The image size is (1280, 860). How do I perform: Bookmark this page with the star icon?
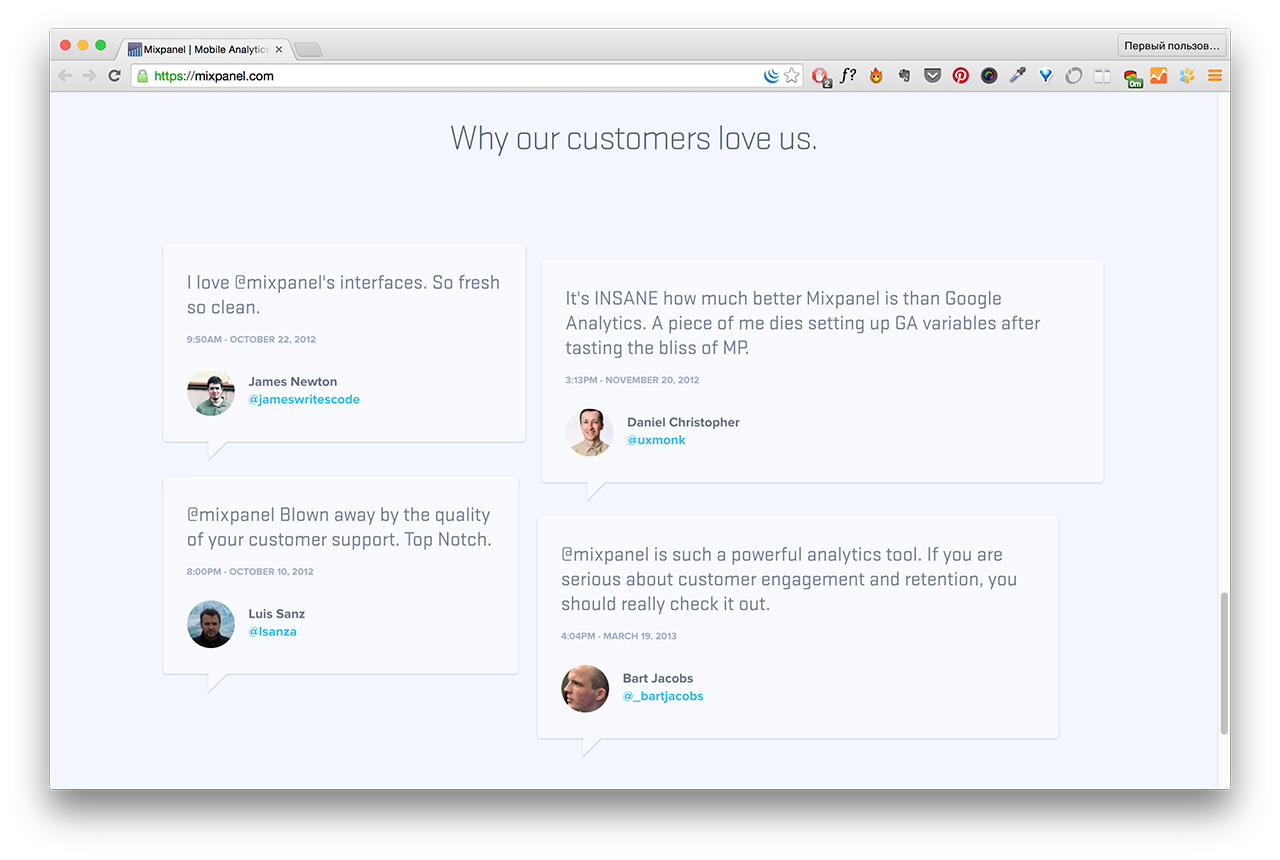coord(792,76)
